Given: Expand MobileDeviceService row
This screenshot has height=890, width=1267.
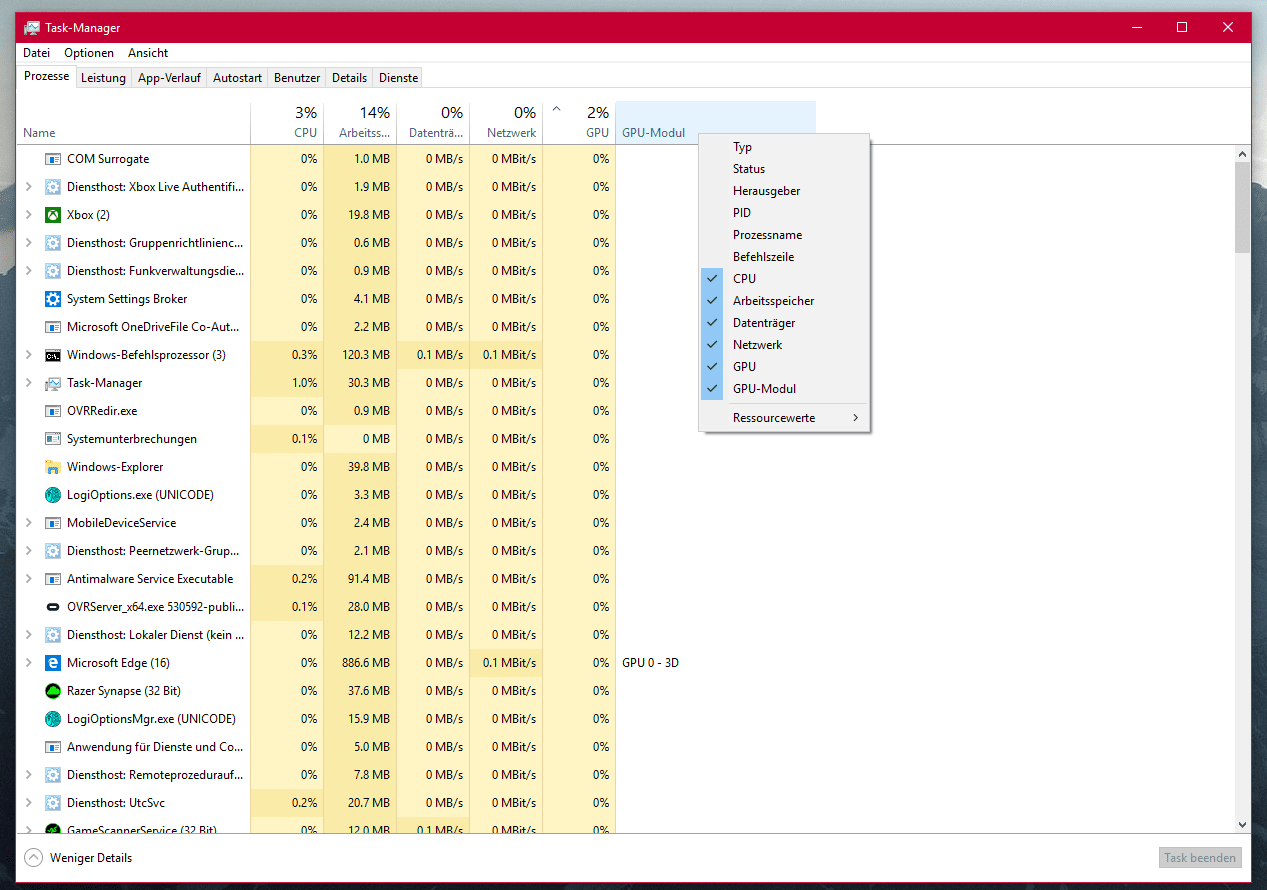Looking at the screenshot, I should click(28, 523).
